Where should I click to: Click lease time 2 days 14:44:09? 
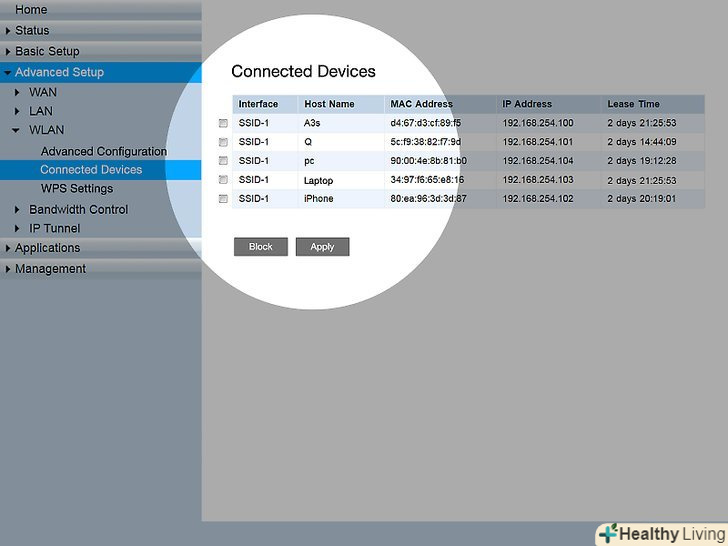642,142
